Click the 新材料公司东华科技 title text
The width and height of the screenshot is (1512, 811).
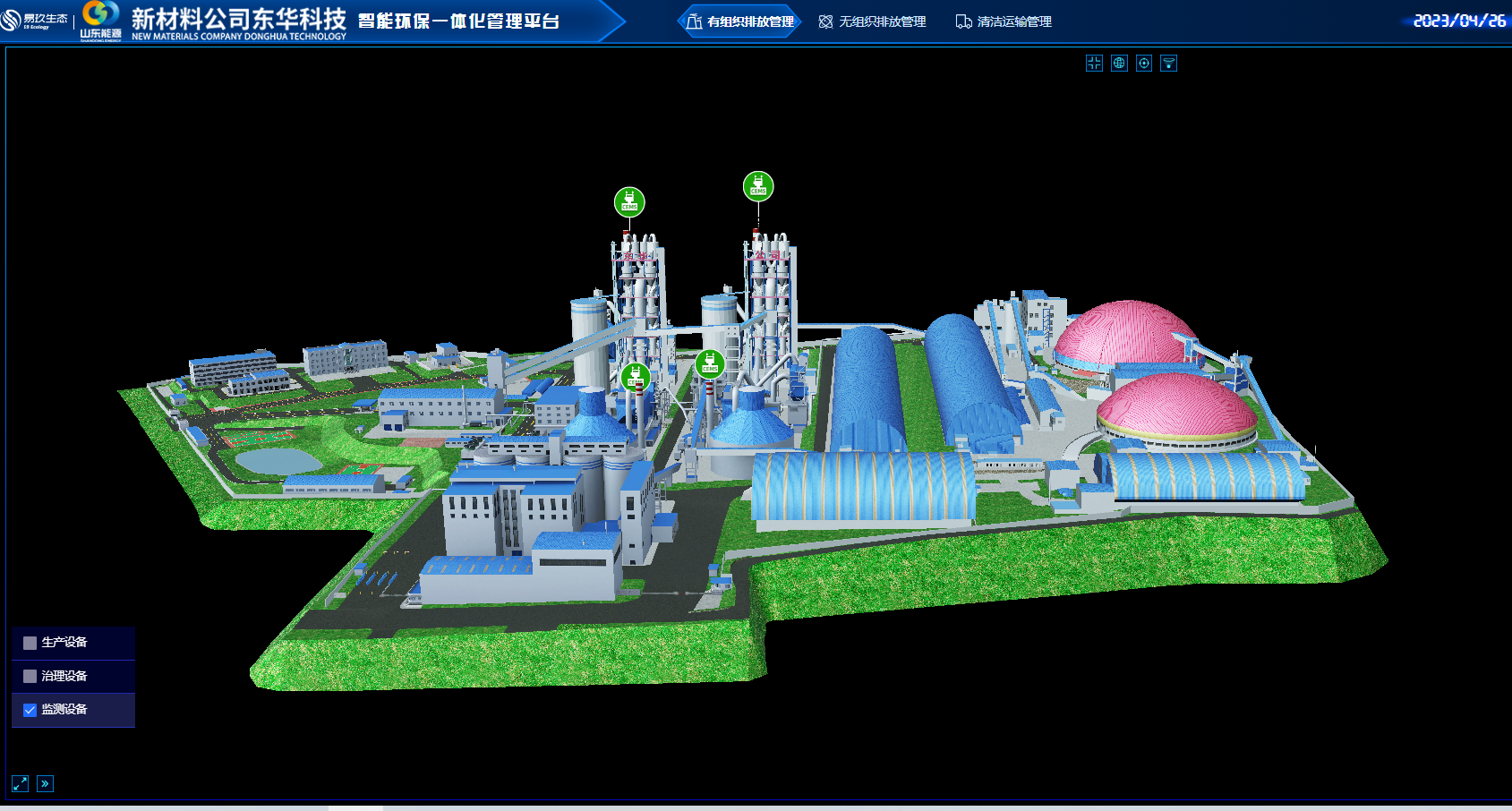click(x=238, y=19)
